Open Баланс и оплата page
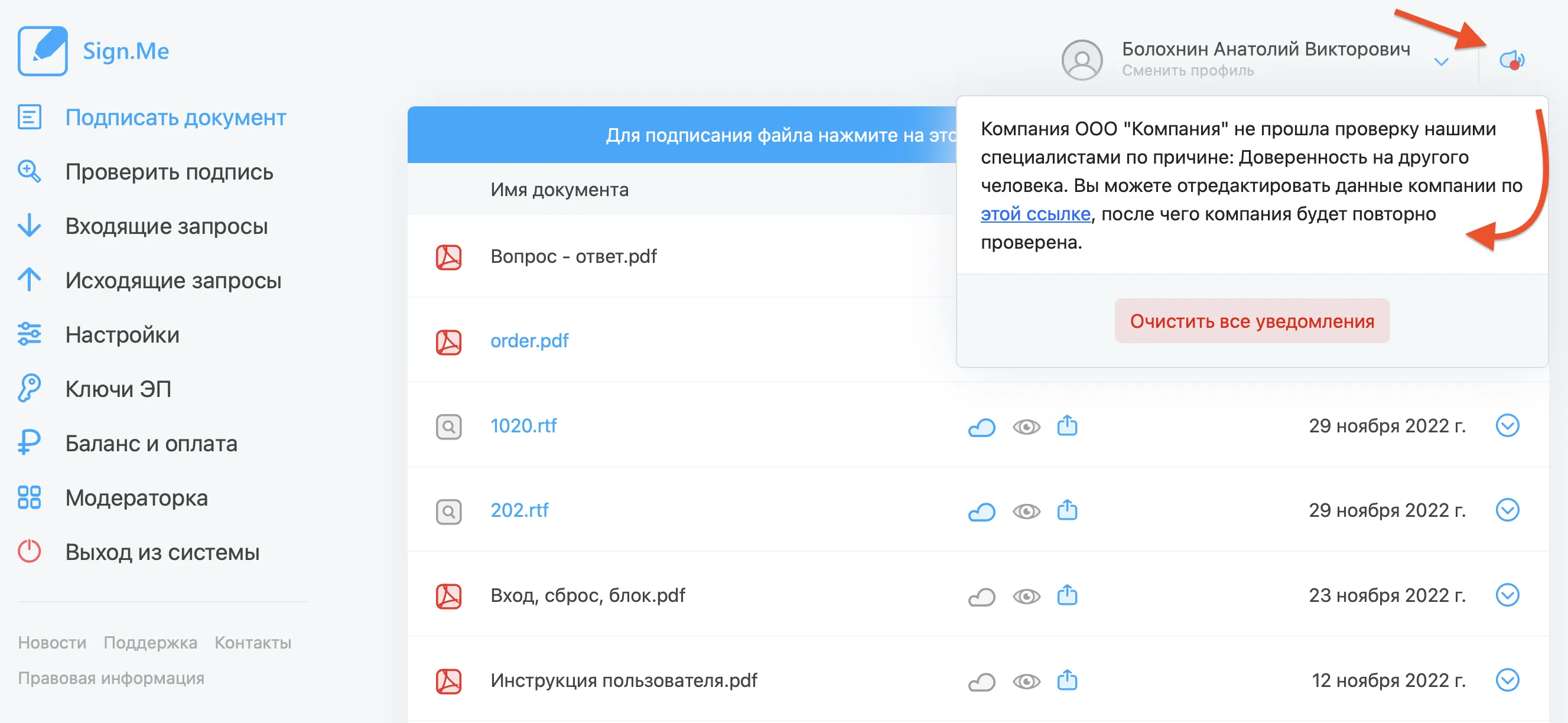Image resolution: width=1568 pixels, height=723 pixels. 151,443
